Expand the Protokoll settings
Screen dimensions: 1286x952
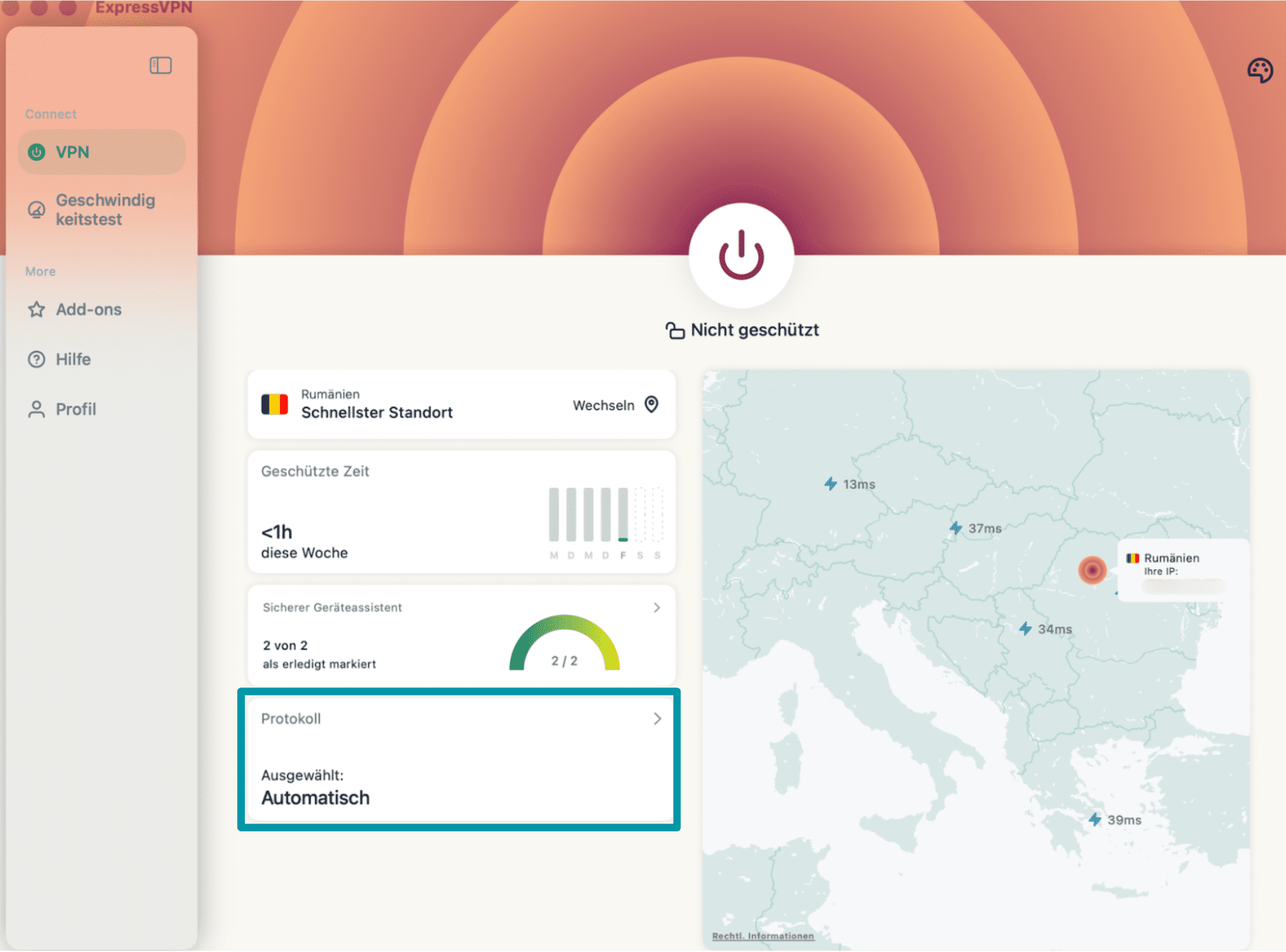pos(657,718)
